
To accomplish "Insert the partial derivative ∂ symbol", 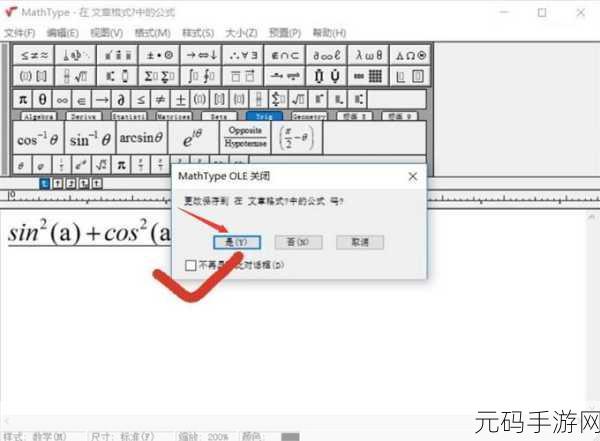I will (x=121, y=100).
